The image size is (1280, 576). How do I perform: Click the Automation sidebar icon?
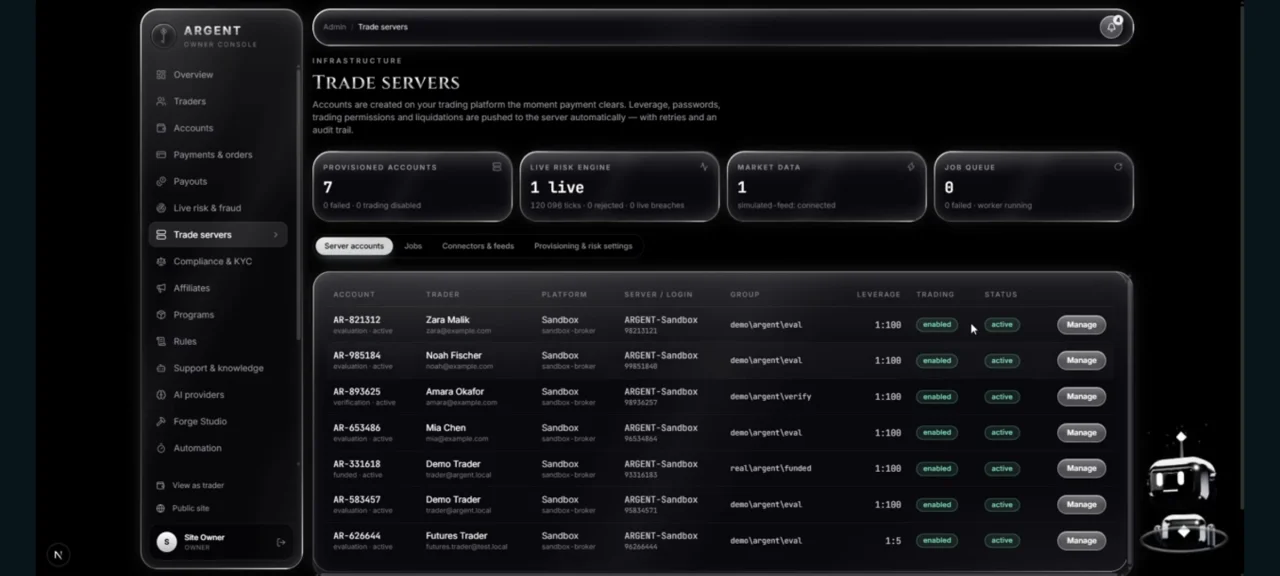161,448
